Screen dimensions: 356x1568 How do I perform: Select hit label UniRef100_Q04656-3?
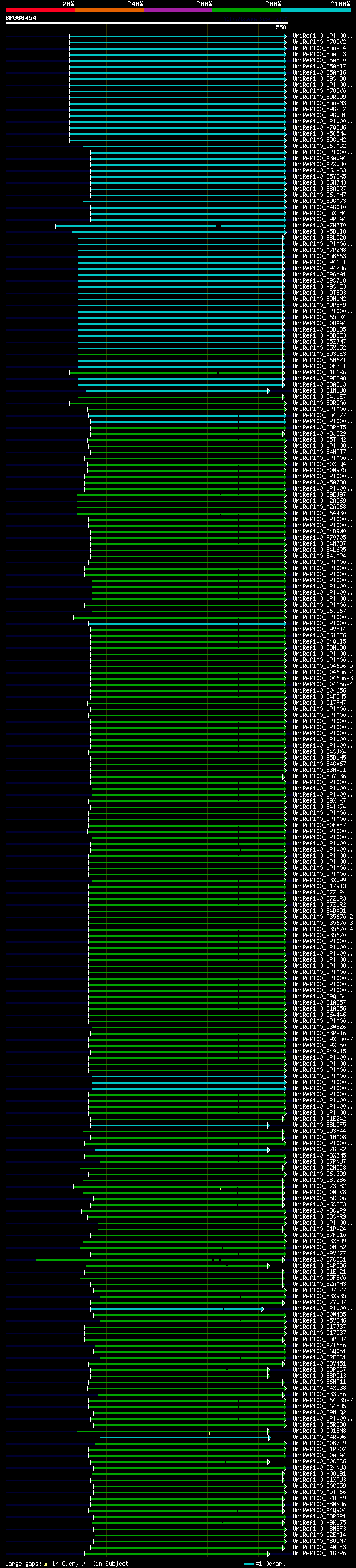[323, 678]
